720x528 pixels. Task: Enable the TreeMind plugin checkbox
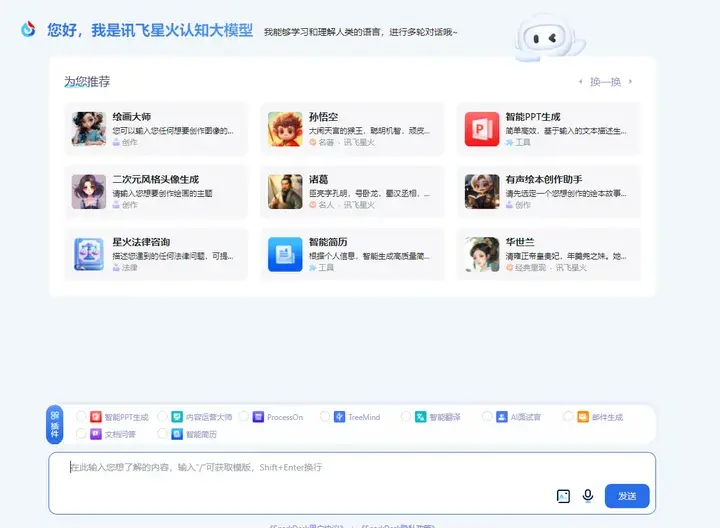tap(325, 417)
